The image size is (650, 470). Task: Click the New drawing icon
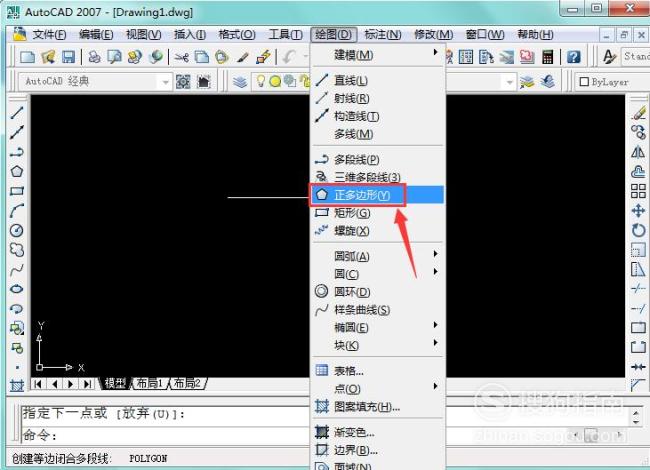[27, 57]
